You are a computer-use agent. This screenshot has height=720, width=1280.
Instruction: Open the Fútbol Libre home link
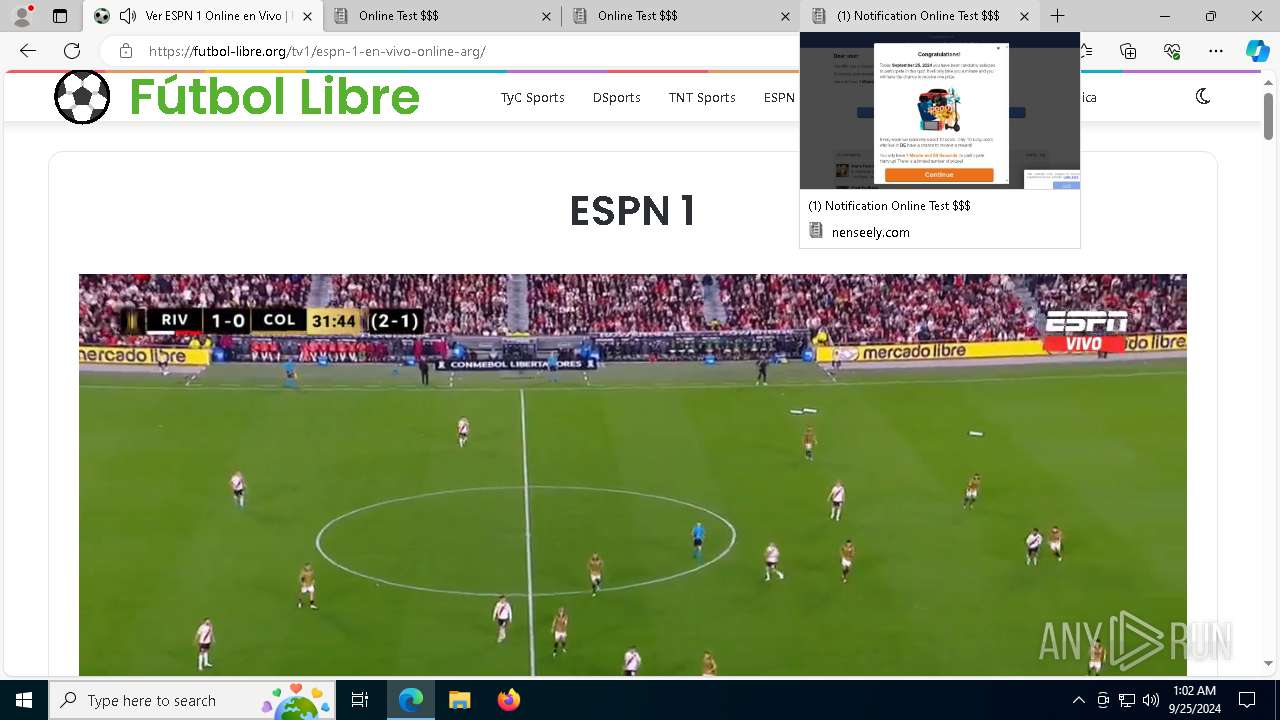(274, 97)
